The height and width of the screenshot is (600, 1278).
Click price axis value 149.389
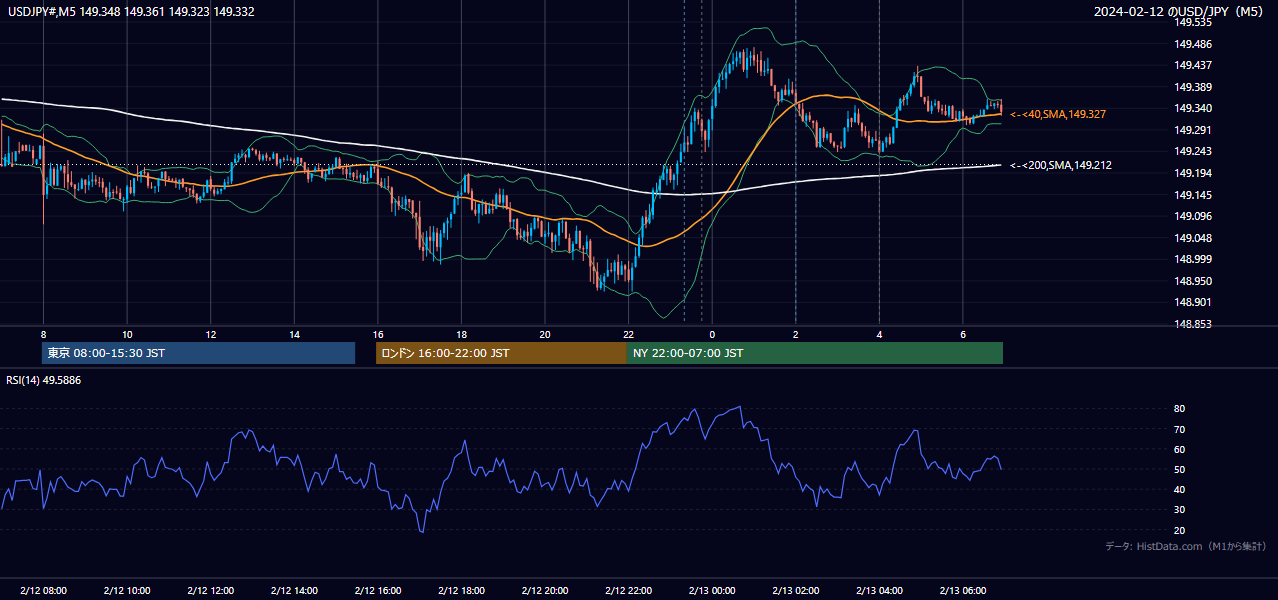[1193, 87]
